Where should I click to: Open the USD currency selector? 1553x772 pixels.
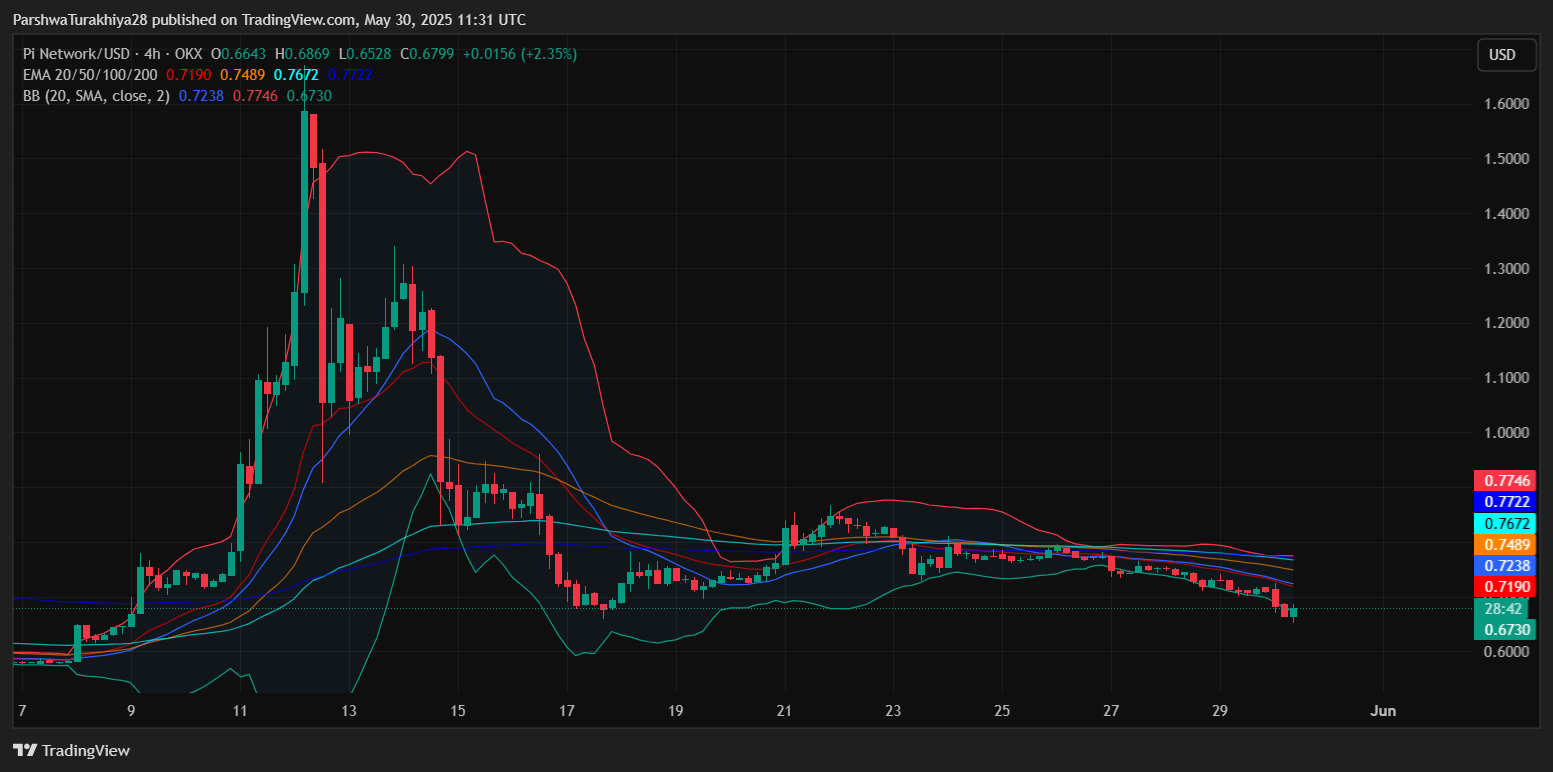(x=1506, y=55)
